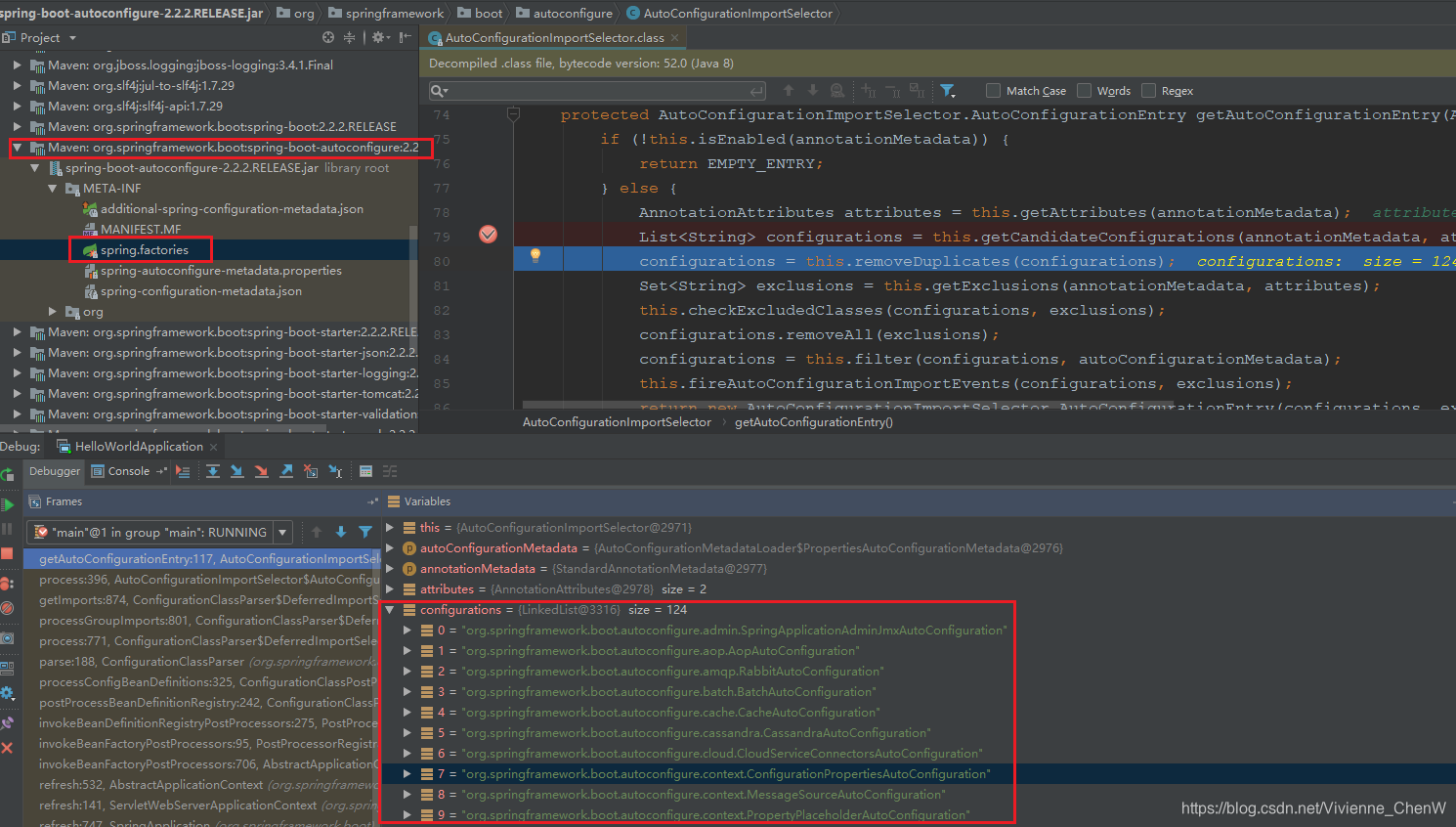Click getAutoConfigurationEntry() in bottom breadcrumb

pos(814,422)
